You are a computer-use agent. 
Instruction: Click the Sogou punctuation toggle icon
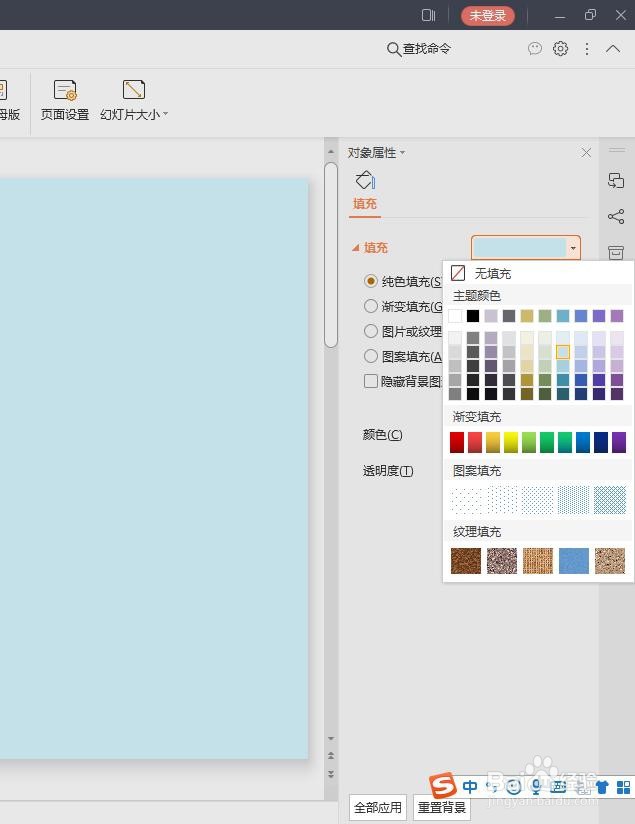492,786
